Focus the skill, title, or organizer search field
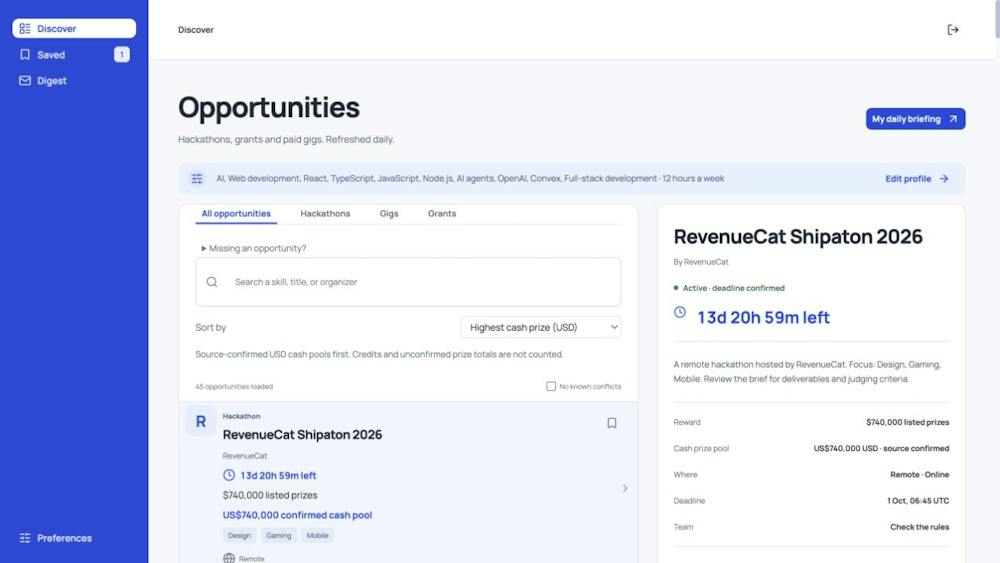This screenshot has width=1000, height=563. [x=408, y=282]
